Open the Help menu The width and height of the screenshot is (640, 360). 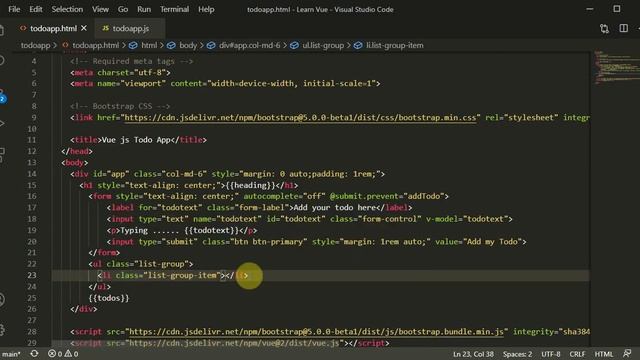pyautogui.click(x=206, y=9)
